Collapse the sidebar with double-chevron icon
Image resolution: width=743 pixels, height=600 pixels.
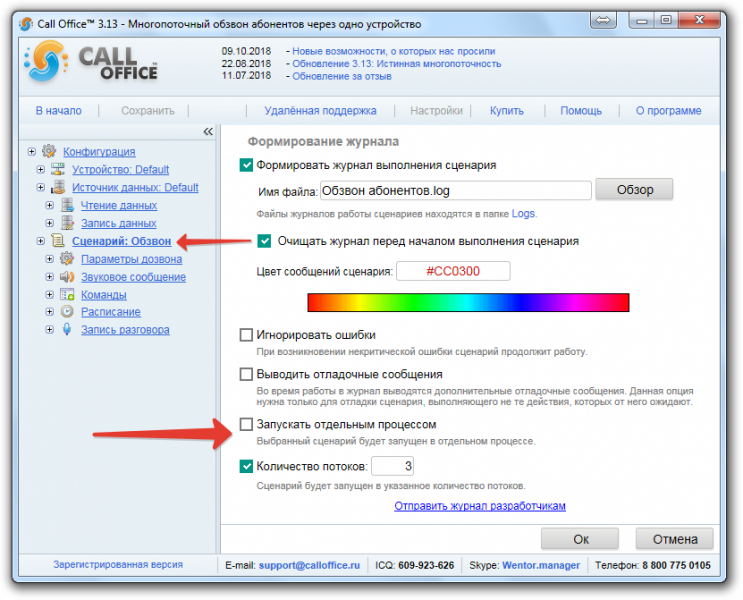[208, 131]
